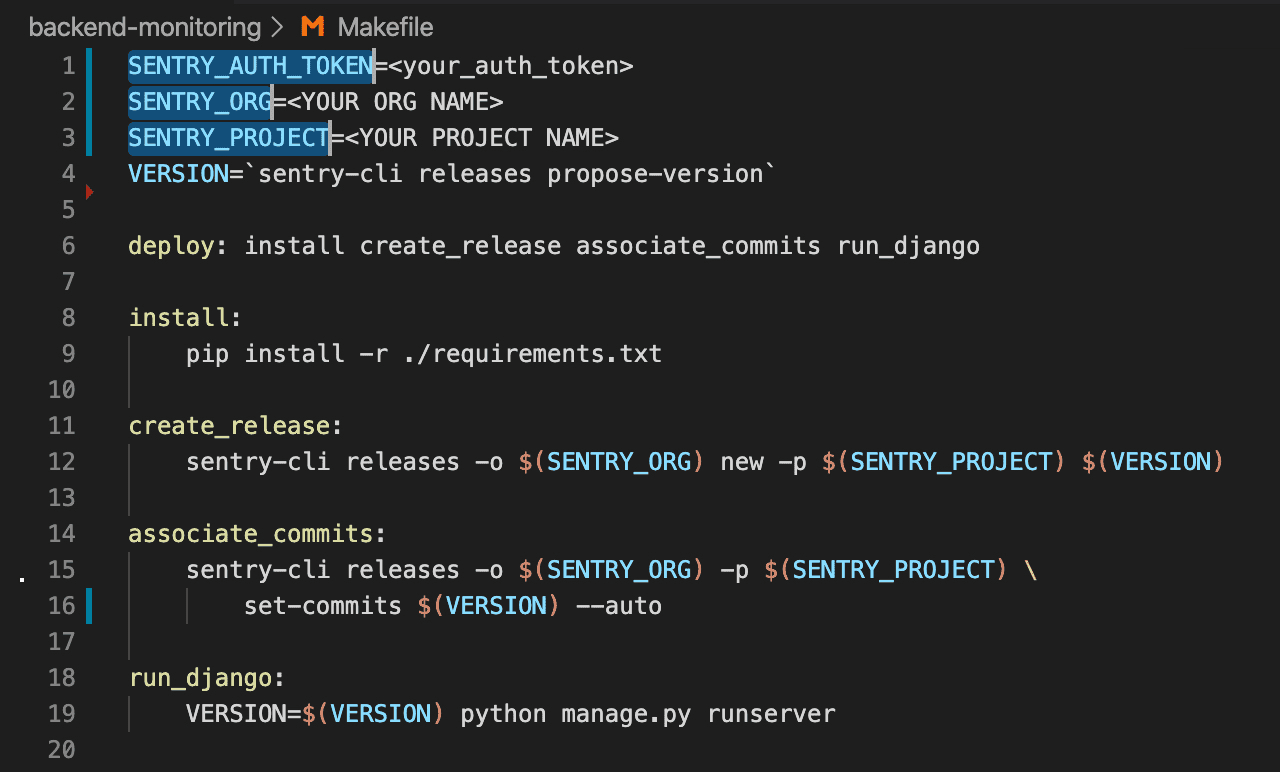The image size is (1280, 772).
Task: Click the highlighted SENTRY_AUTH_TOKEN selection
Action: 249,65
